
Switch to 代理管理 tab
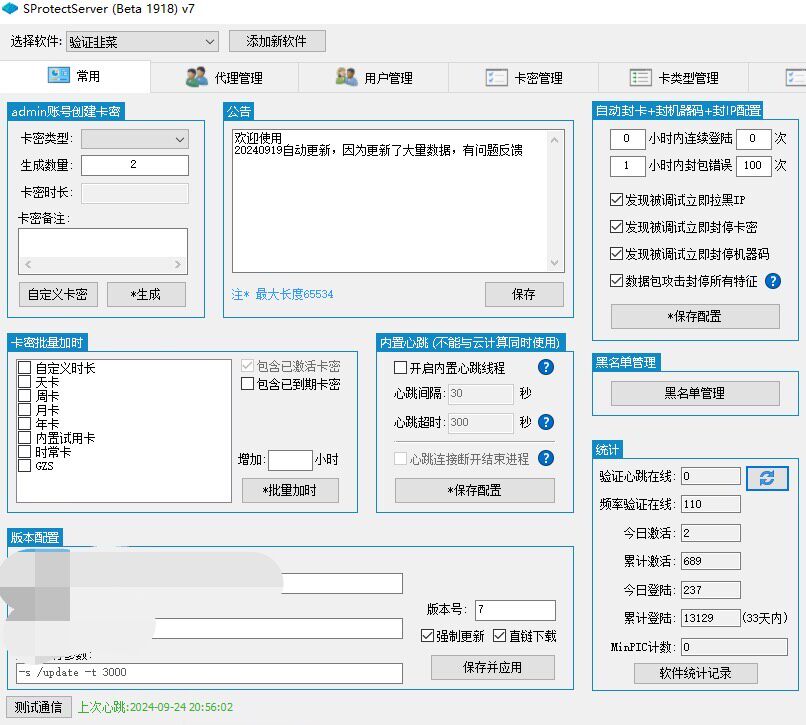tap(224, 78)
